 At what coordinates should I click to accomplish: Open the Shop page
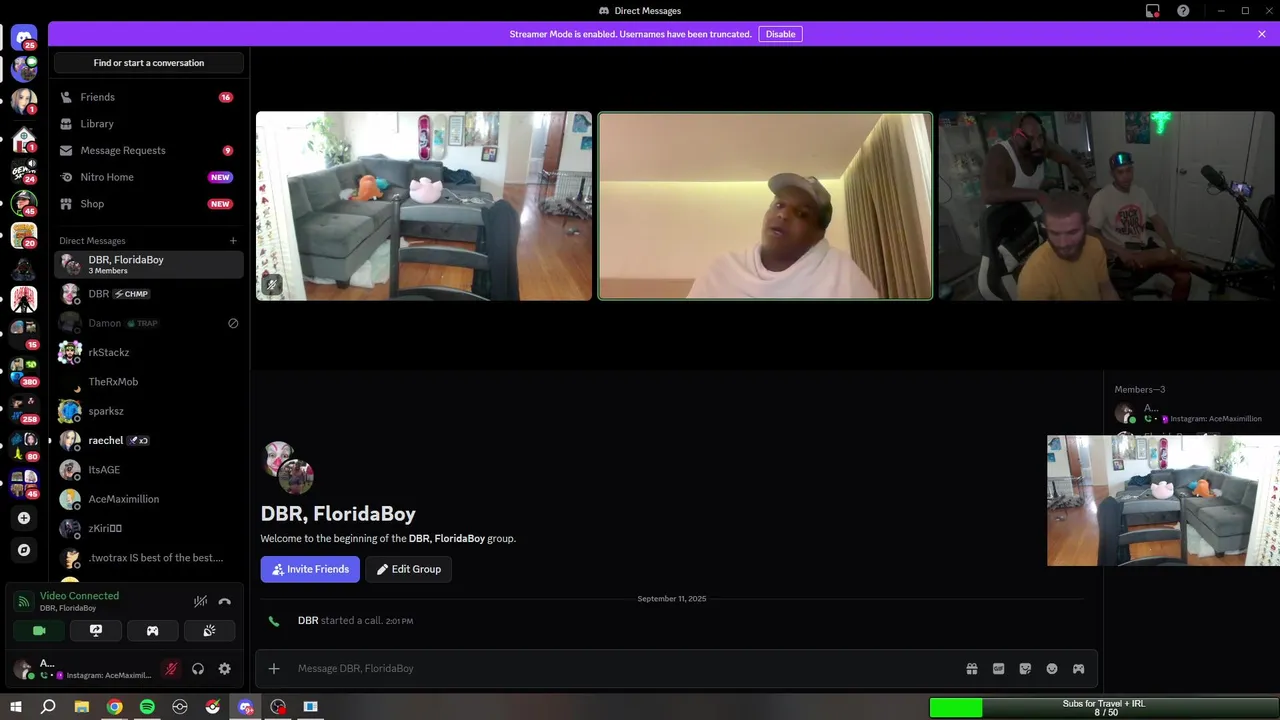pos(149,204)
